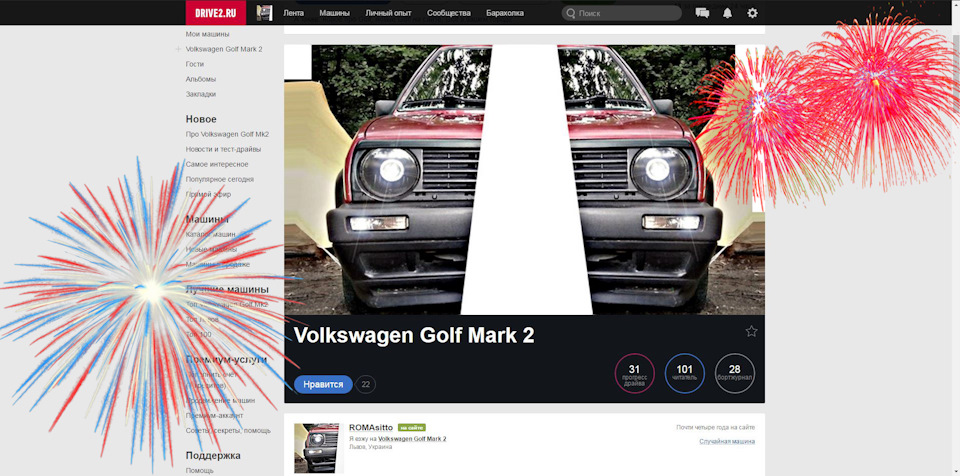Open ROMAsitto's car avatar thumbnail

[x=316, y=448]
